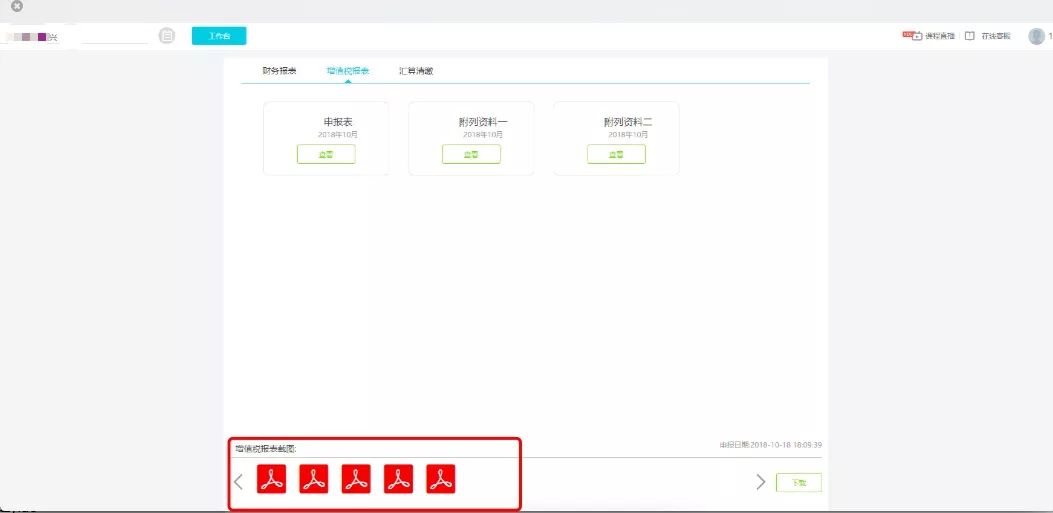Select the 增值税报表 tab
Image resolution: width=1053 pixels, height=513 pixels.
coord(348,71)
